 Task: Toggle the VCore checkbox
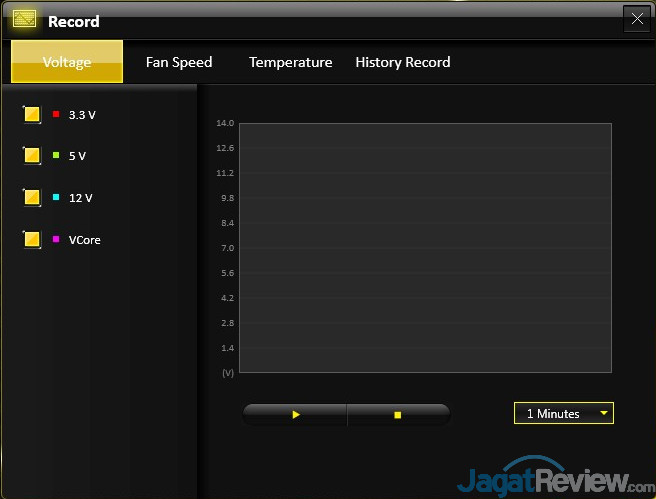[x=32, y=240]
